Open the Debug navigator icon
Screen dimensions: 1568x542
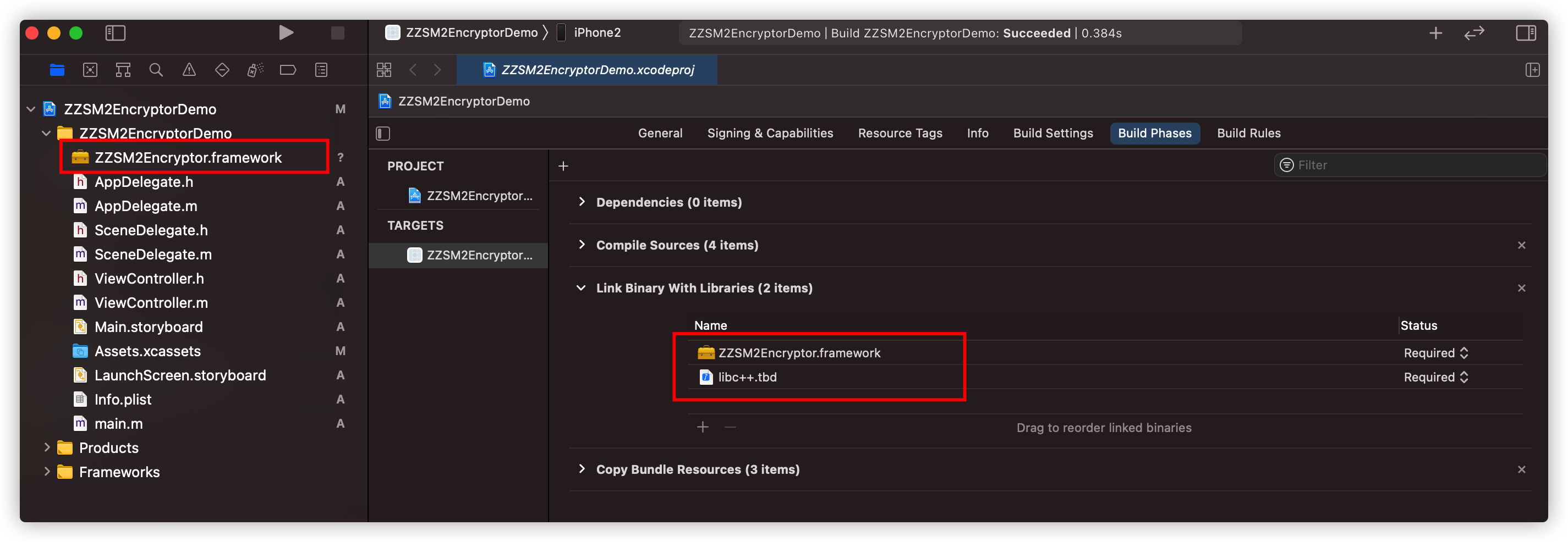(x=255, y=70)
